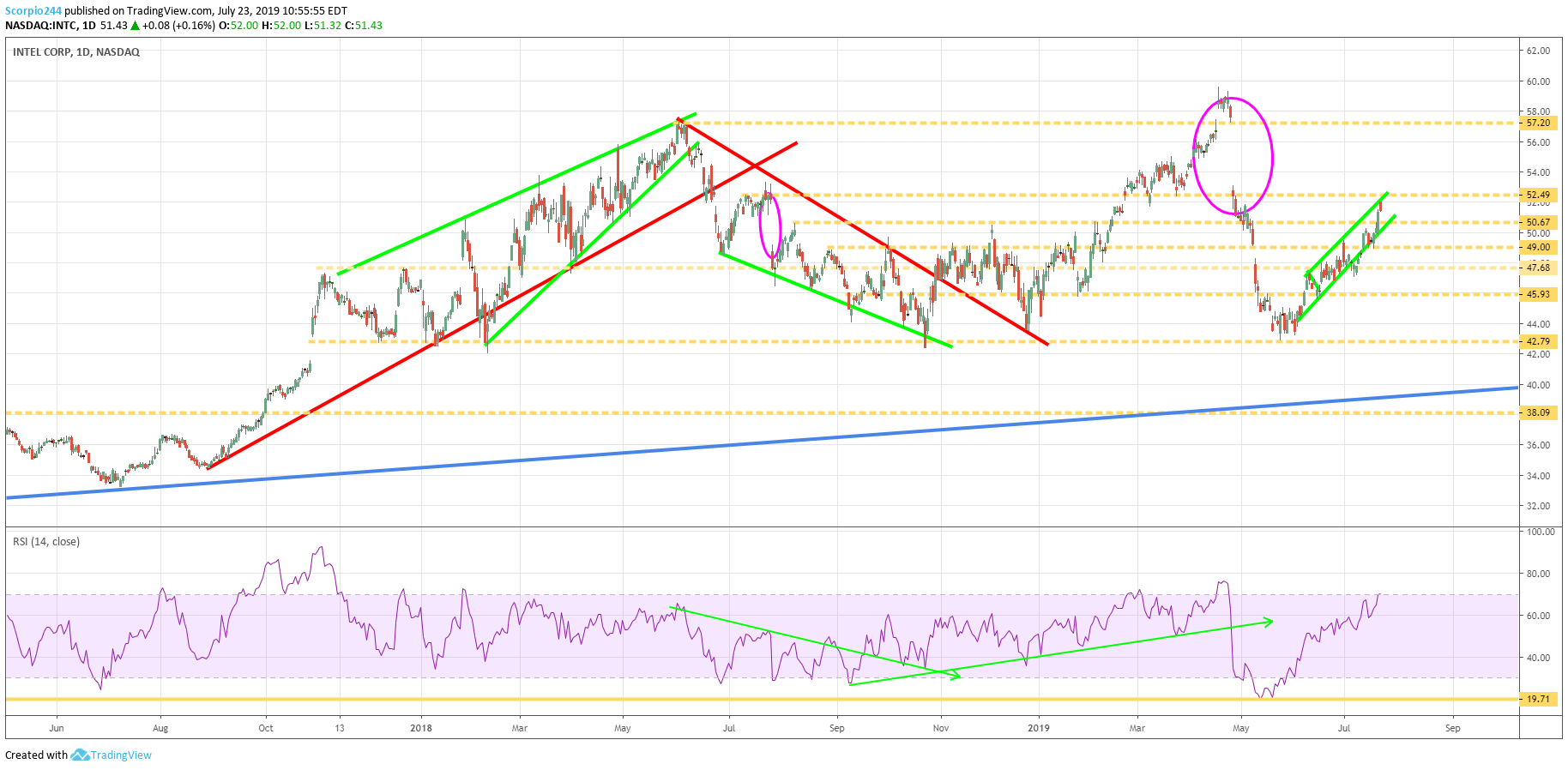The height and width of the screenshot is (770, 1568).
Task: Click the Nov label on time axis
Action: click(x=941, y=728)
